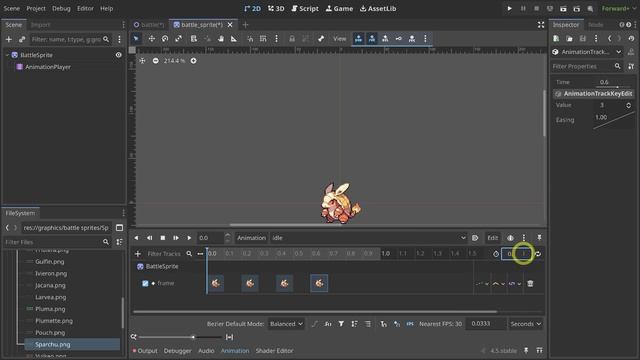Toggle the FPS compatibility mode button
The image size is (640, 360).
[x=410, y=324]
